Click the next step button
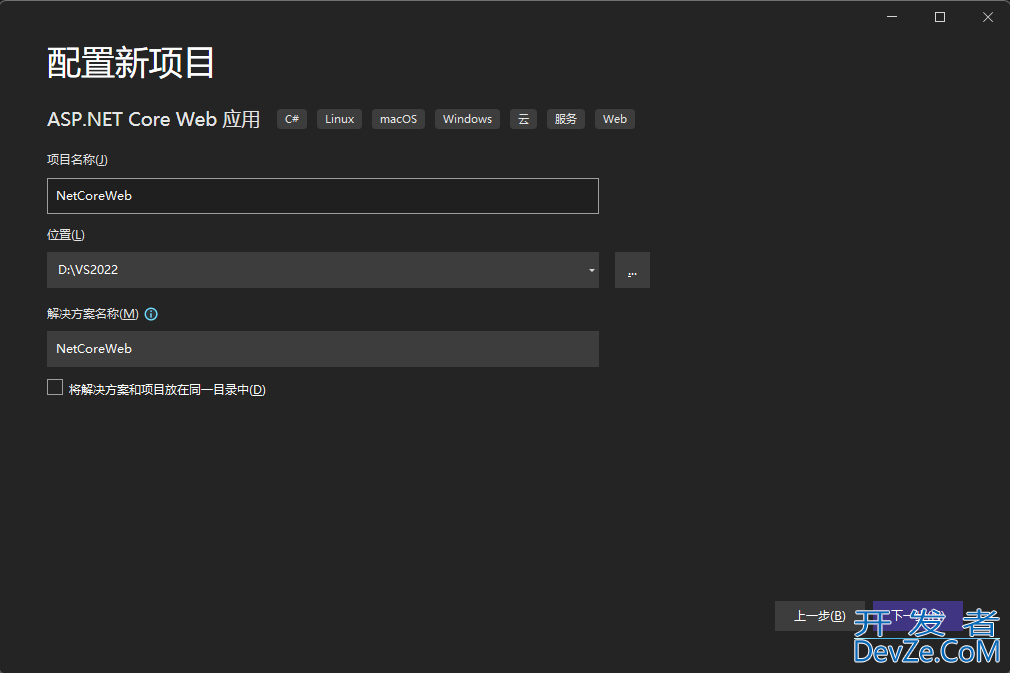This screenshot has width=1010, height=673. point(917,616)
